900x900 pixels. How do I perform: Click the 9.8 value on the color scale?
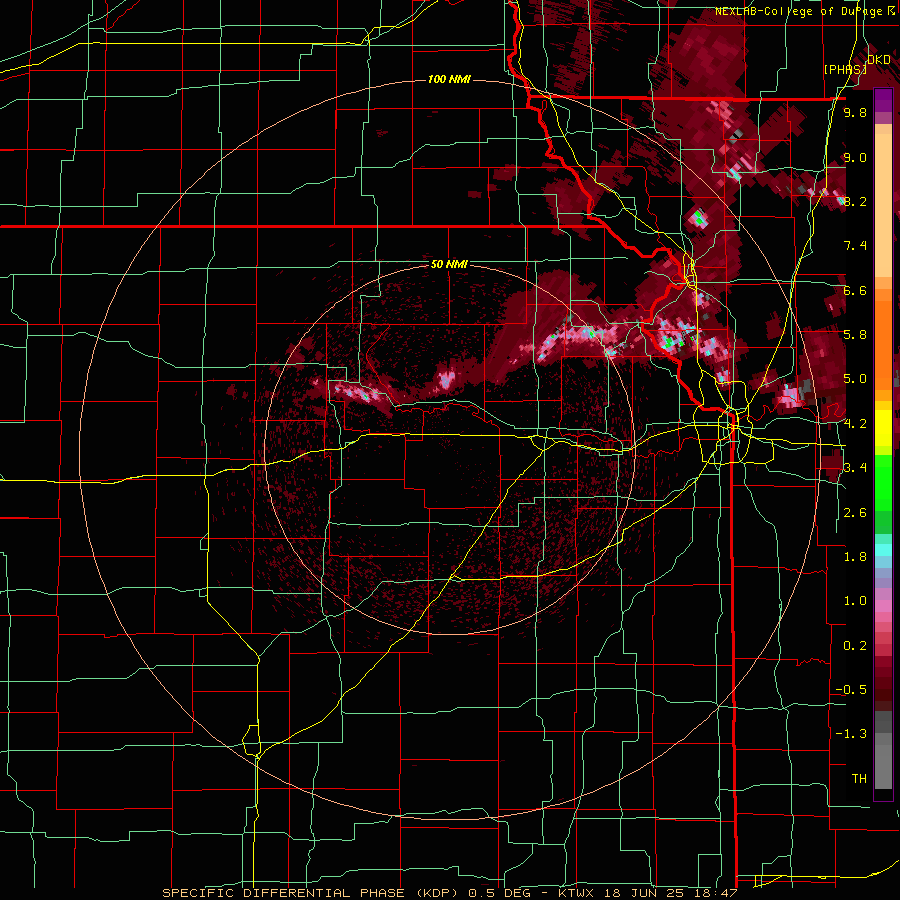pos(855,112)
